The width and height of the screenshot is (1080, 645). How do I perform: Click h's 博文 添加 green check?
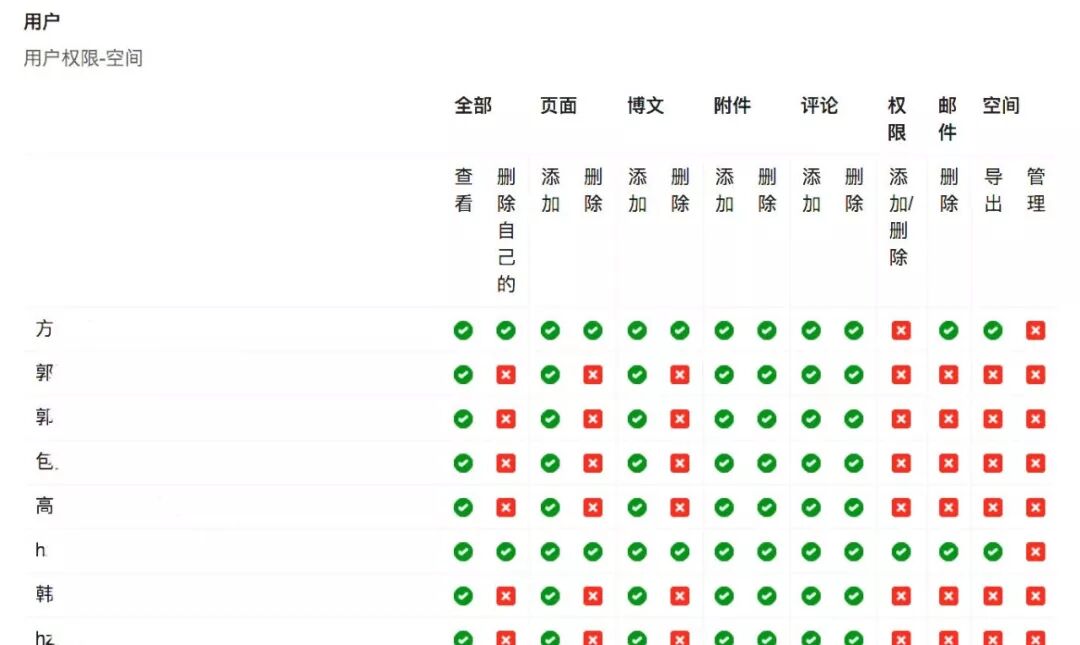pyautogui.click(x=637, y=551)
